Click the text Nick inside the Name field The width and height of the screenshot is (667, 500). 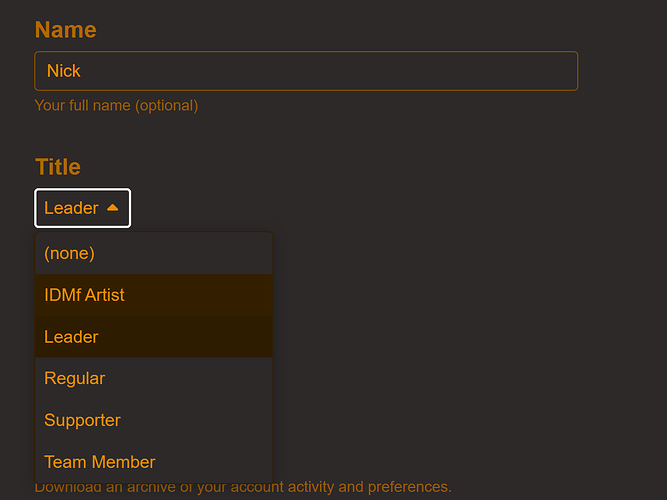tap(64, 71)
